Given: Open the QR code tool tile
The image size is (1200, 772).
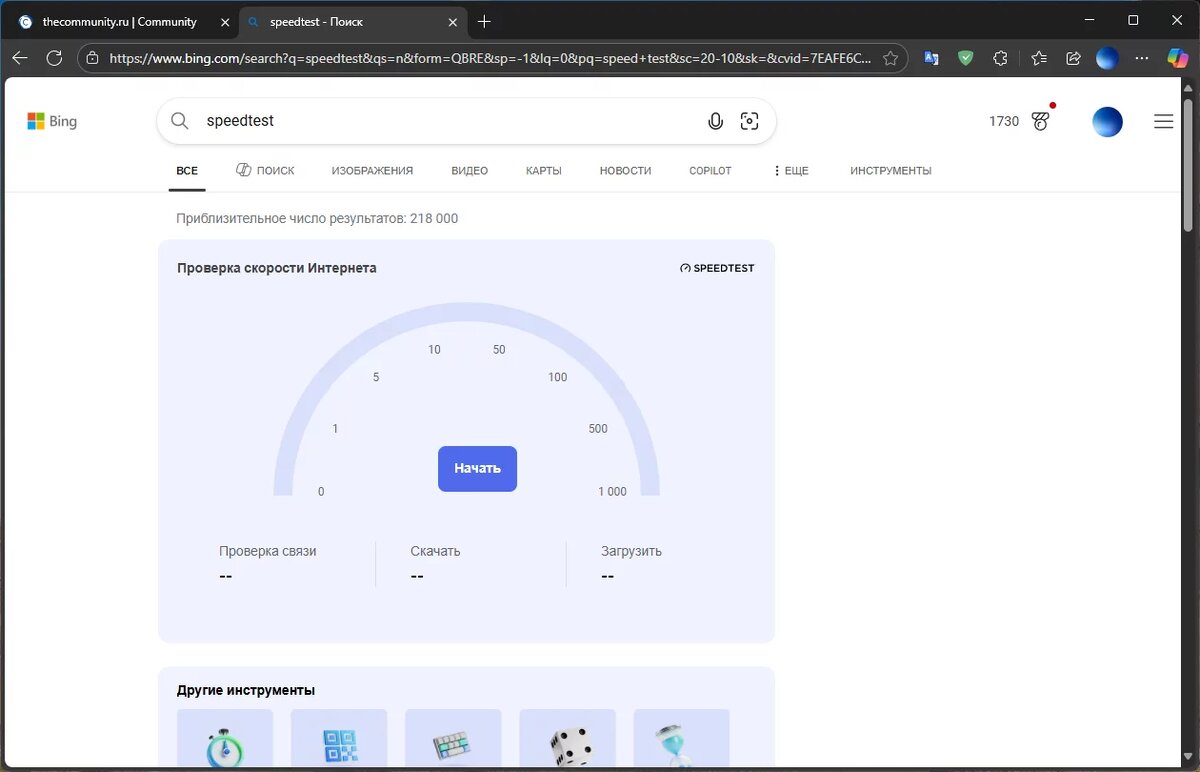Looking at the screenshot, I should point(339,739).
